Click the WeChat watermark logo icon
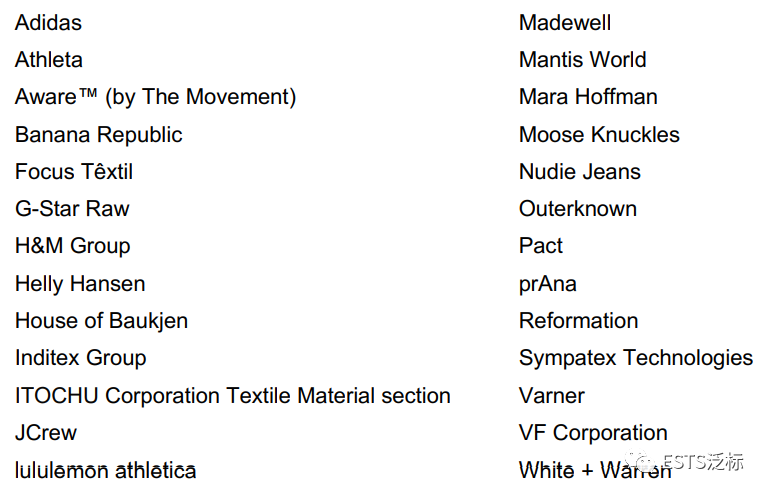768x495 pixels. point(641,463)
